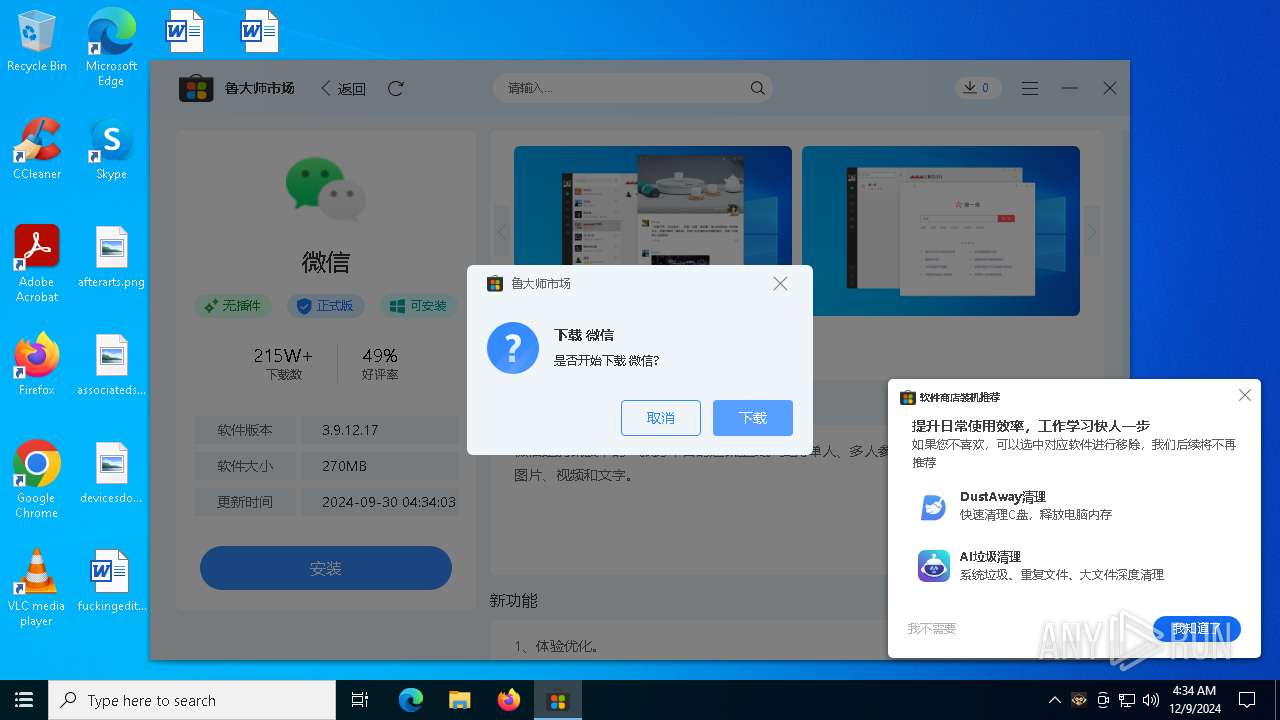Open File Explorer from taskbar
This screenshot has width=1280, height=720.
click(x=460, y=700)
